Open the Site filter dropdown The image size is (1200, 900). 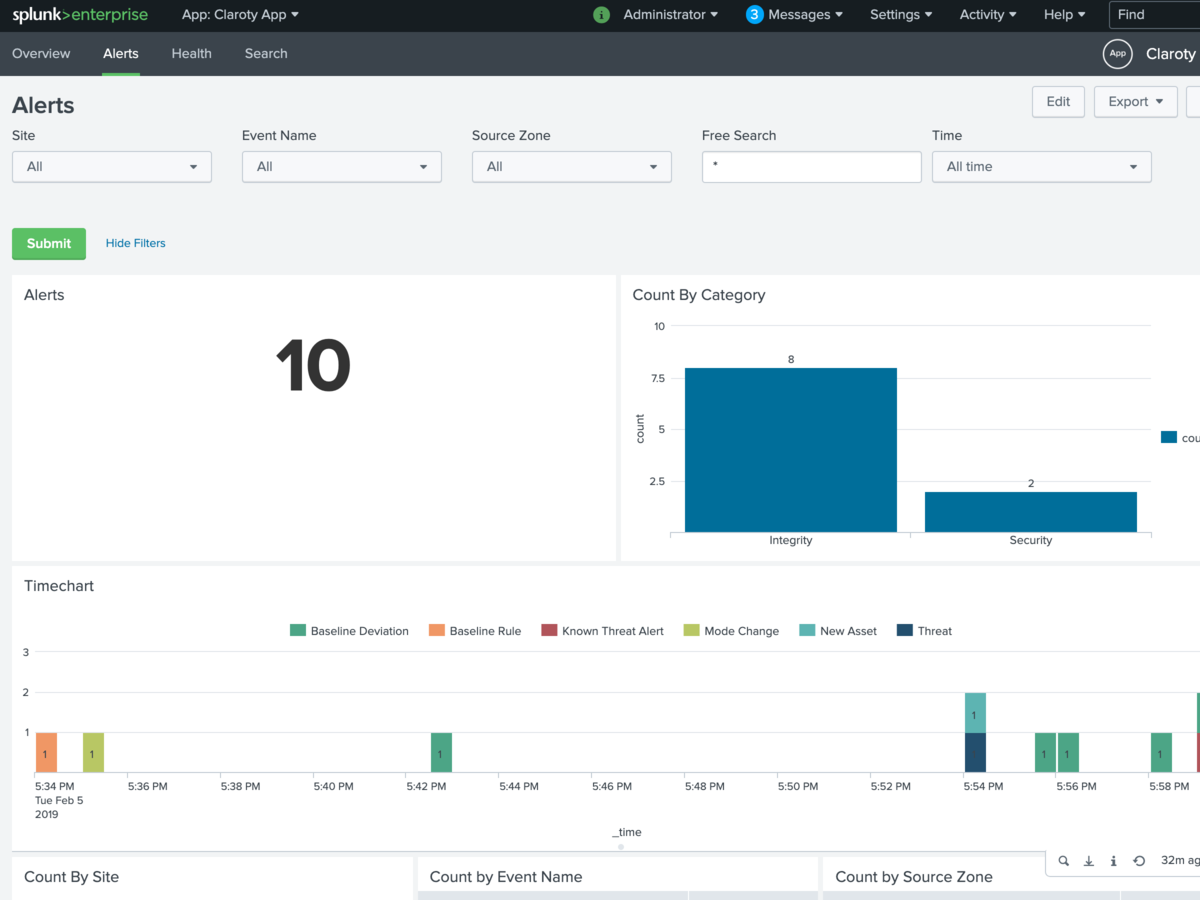112,167
